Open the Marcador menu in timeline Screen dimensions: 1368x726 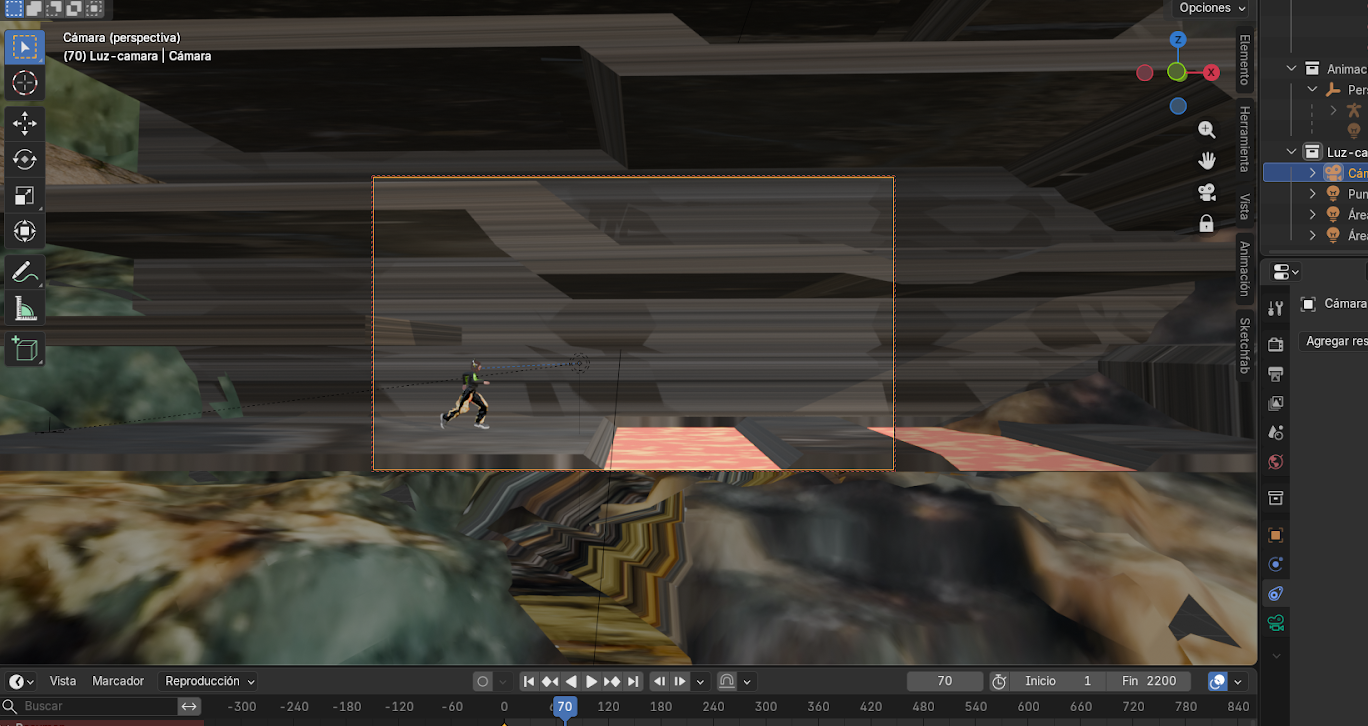click(118, 681)
